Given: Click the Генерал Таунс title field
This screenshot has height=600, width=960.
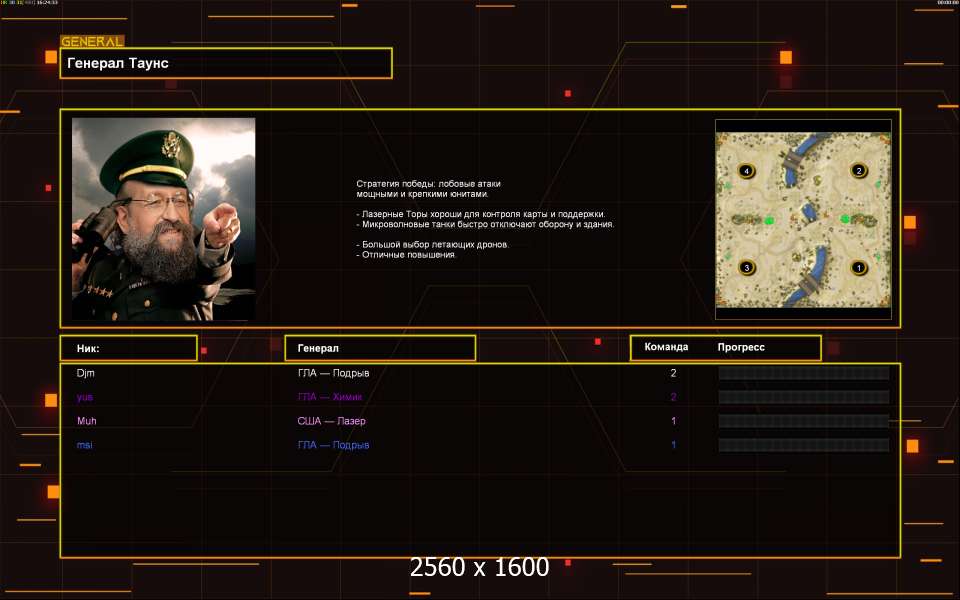Looking at the screenshot, I should coord(226,63).
